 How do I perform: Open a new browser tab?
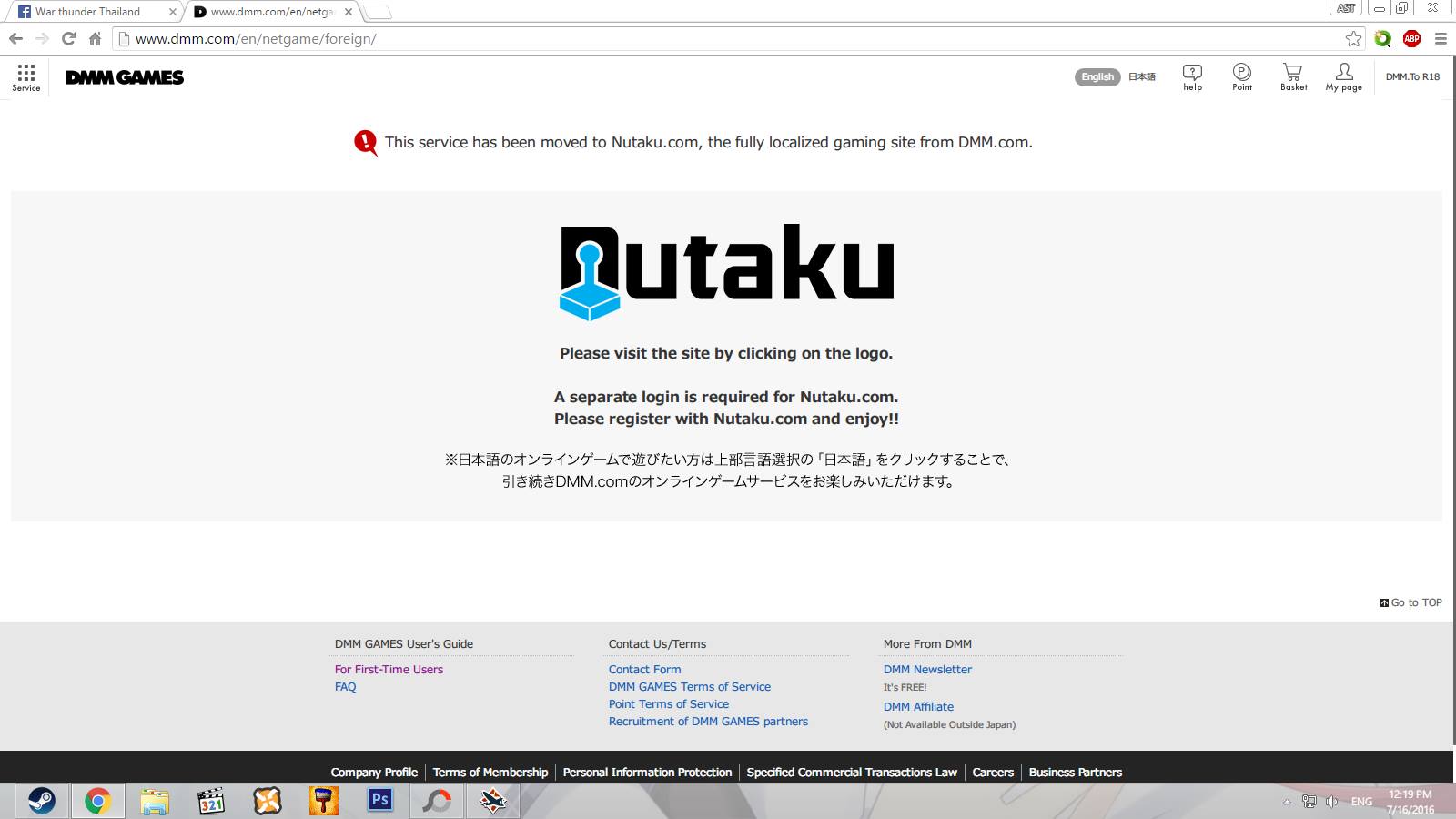coord(378,12)
